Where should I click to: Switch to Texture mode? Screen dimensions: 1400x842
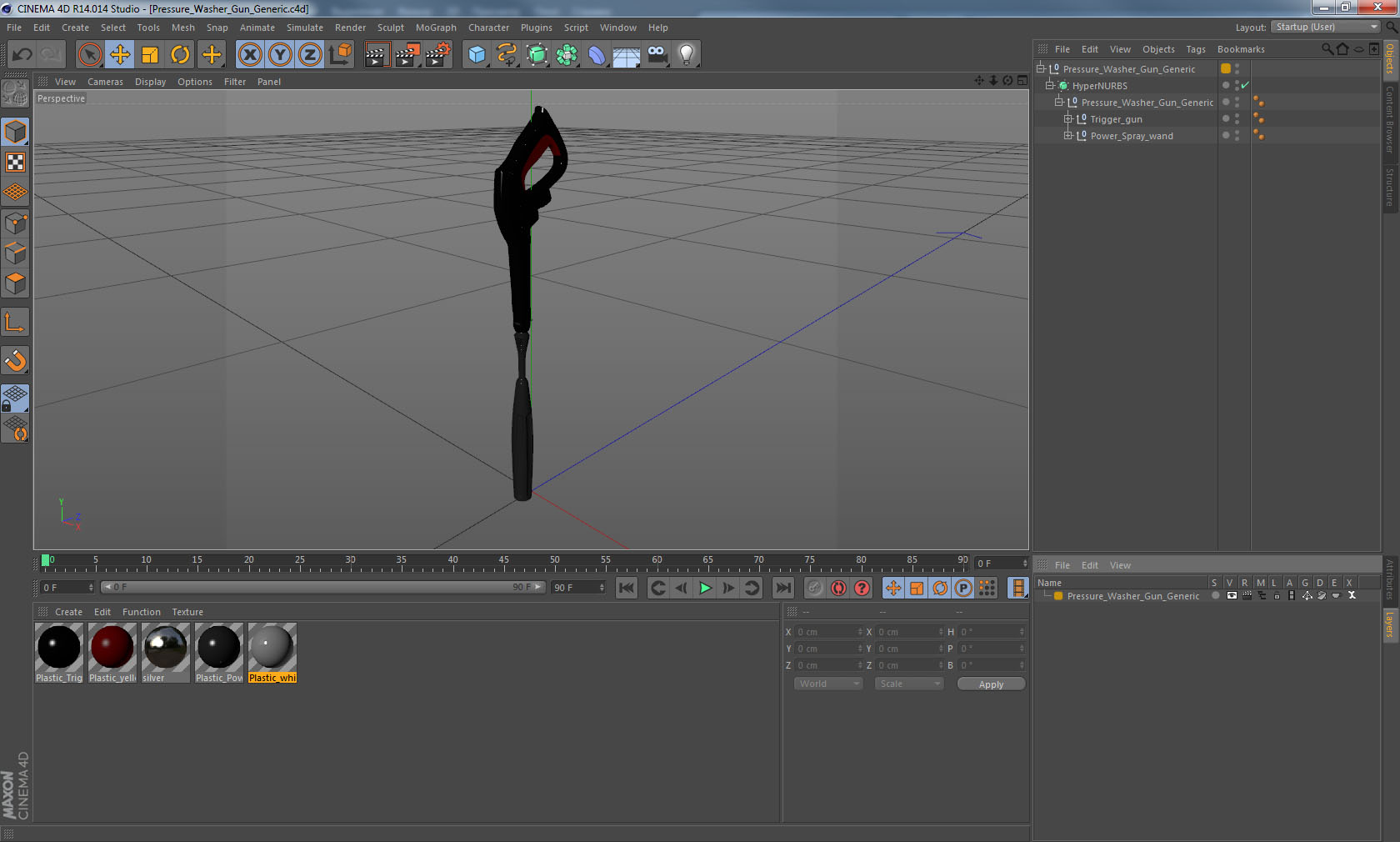tap(15, 163)
